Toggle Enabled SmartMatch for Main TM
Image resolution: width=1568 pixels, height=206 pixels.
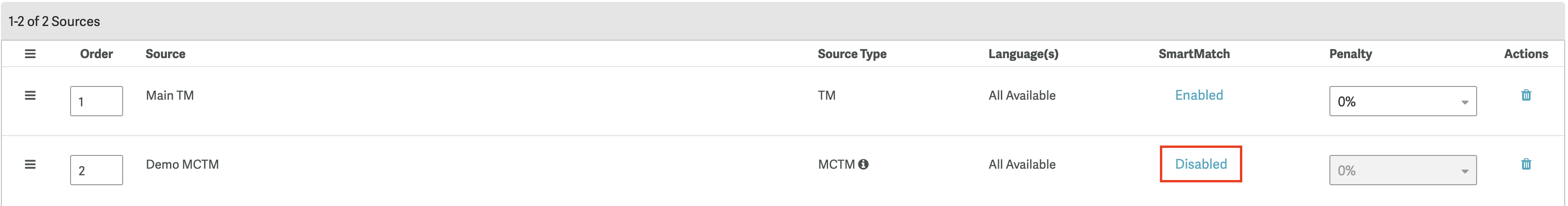(1199, 95)
